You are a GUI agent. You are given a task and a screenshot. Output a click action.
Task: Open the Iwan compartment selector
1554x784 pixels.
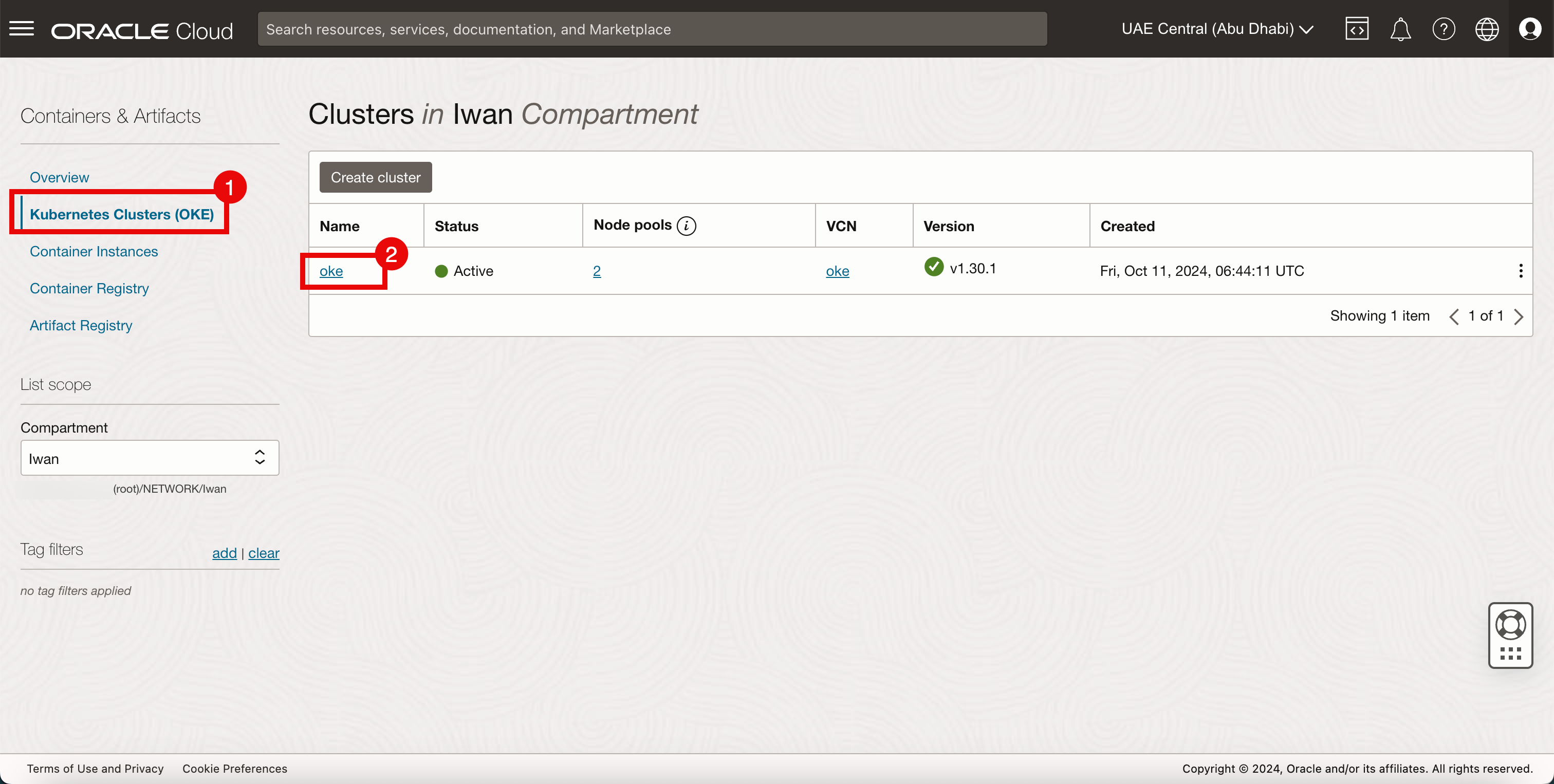[150, 458]
